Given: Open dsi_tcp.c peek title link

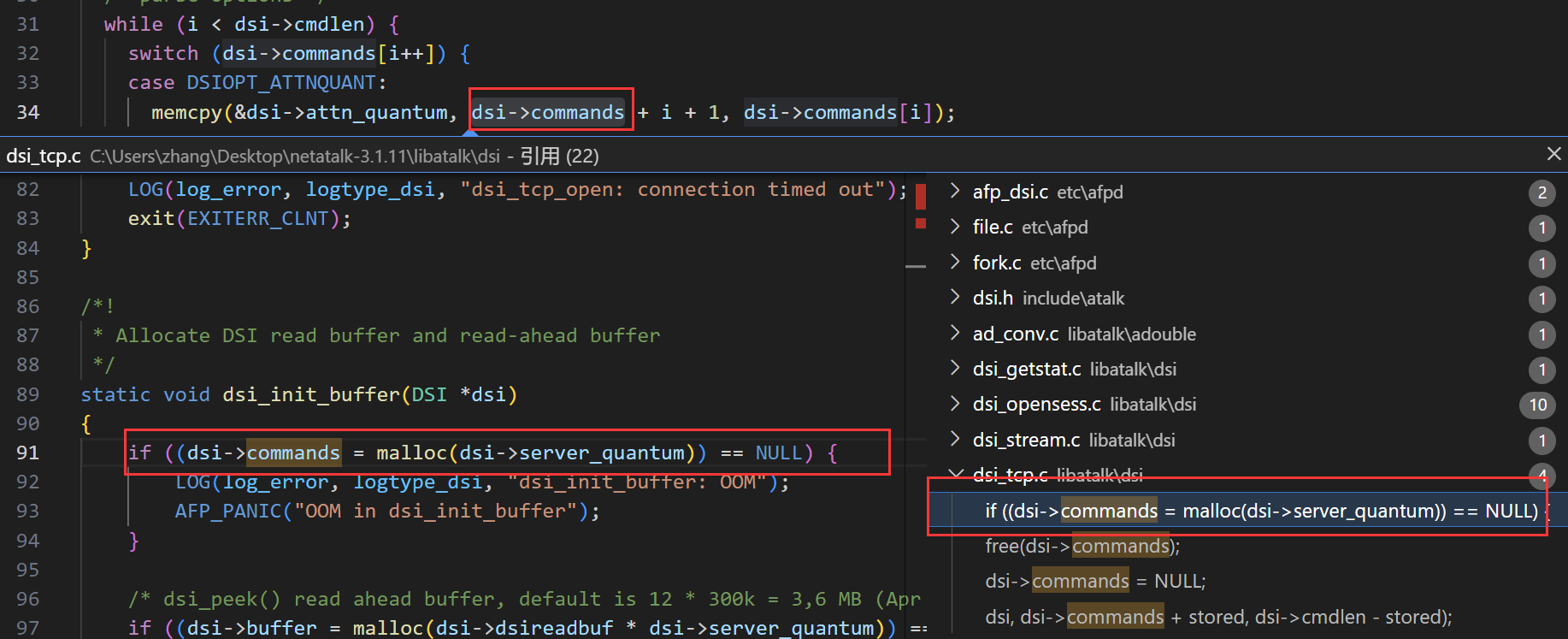Looking at the screenshot, I should (44, 156).
